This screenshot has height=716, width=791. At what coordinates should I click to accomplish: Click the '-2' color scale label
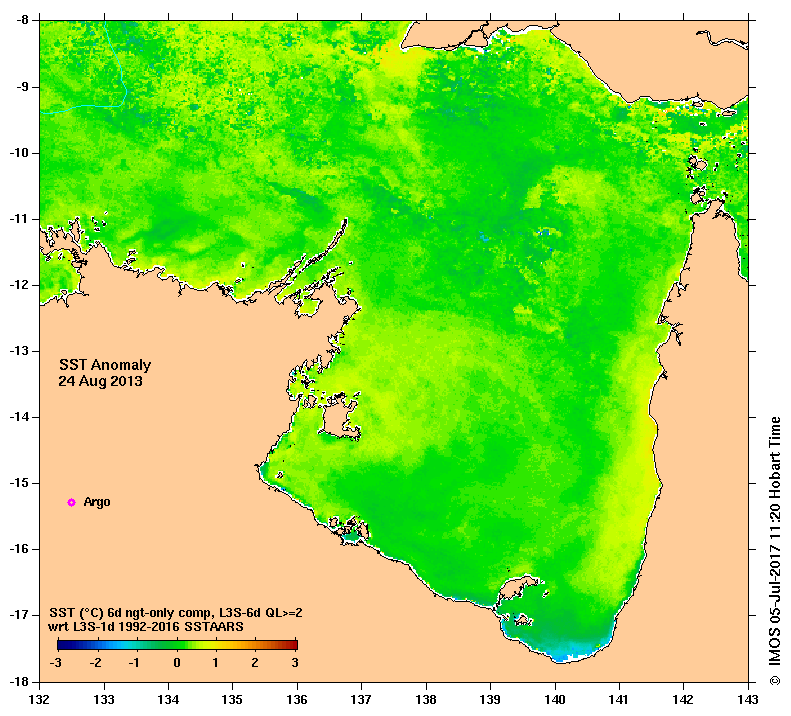(95, 663)
